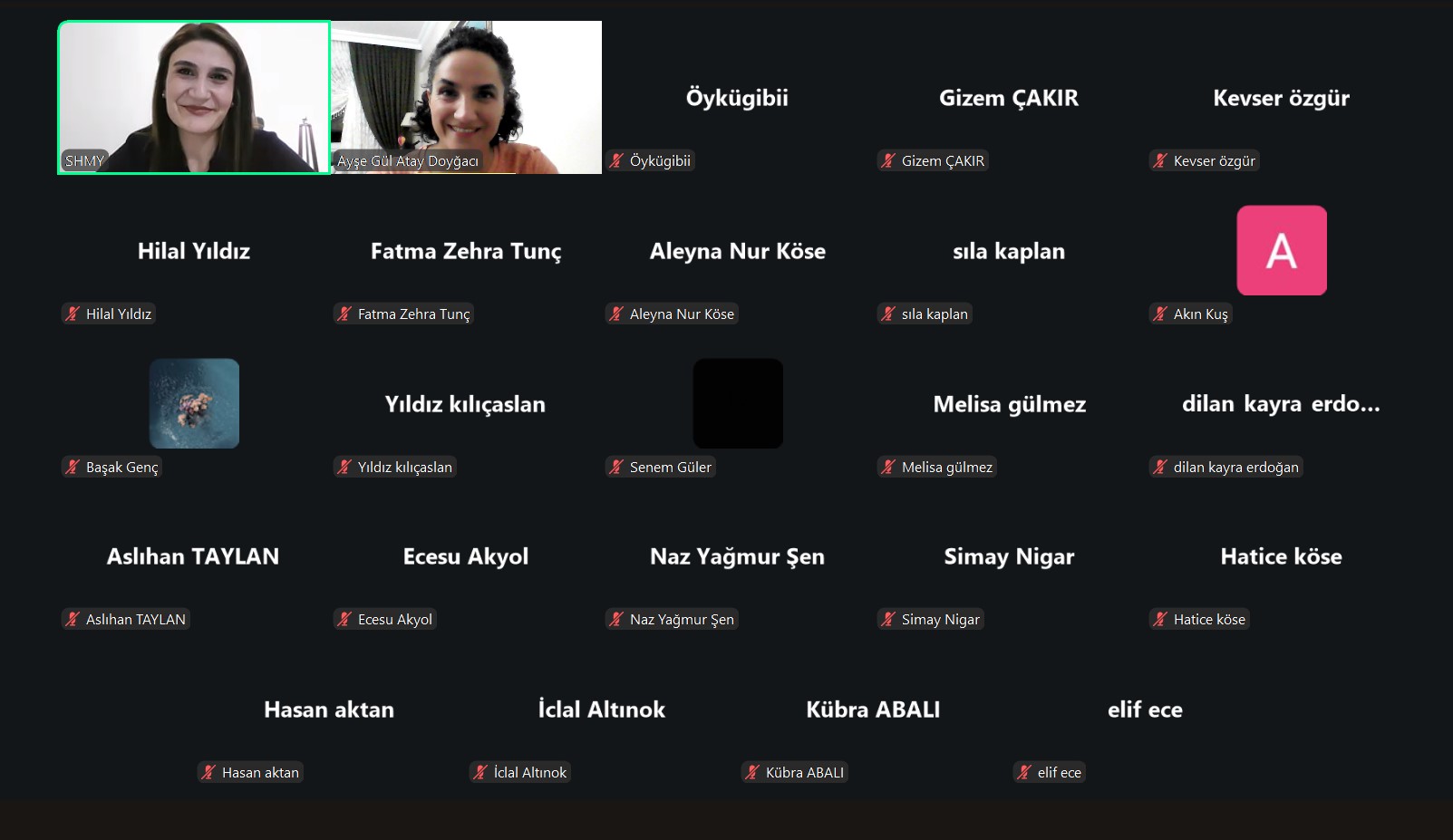Select SHMY's highlighted video tile
Viewport: 1453px width, 840px height.
coord(194,98)
